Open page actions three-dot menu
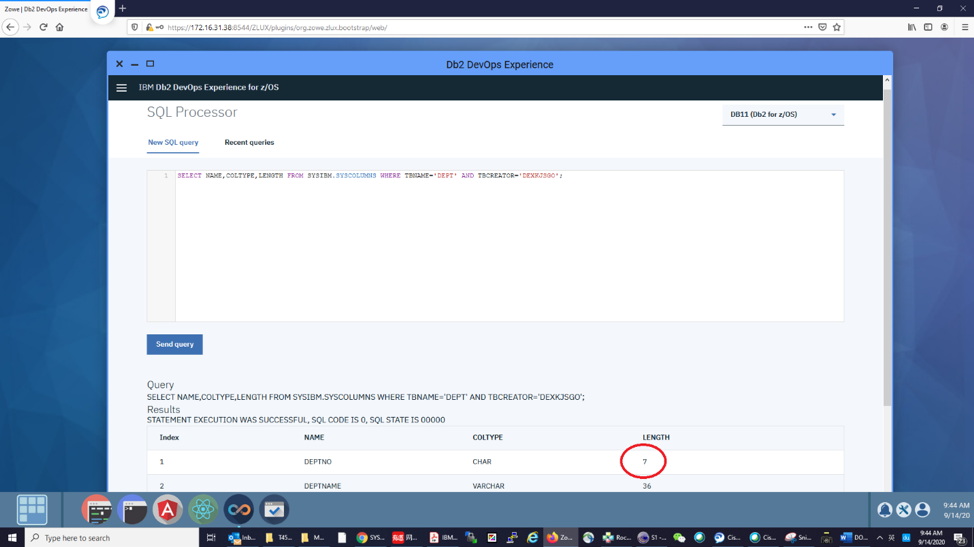 pyautogui.click(x=808, y=27)
